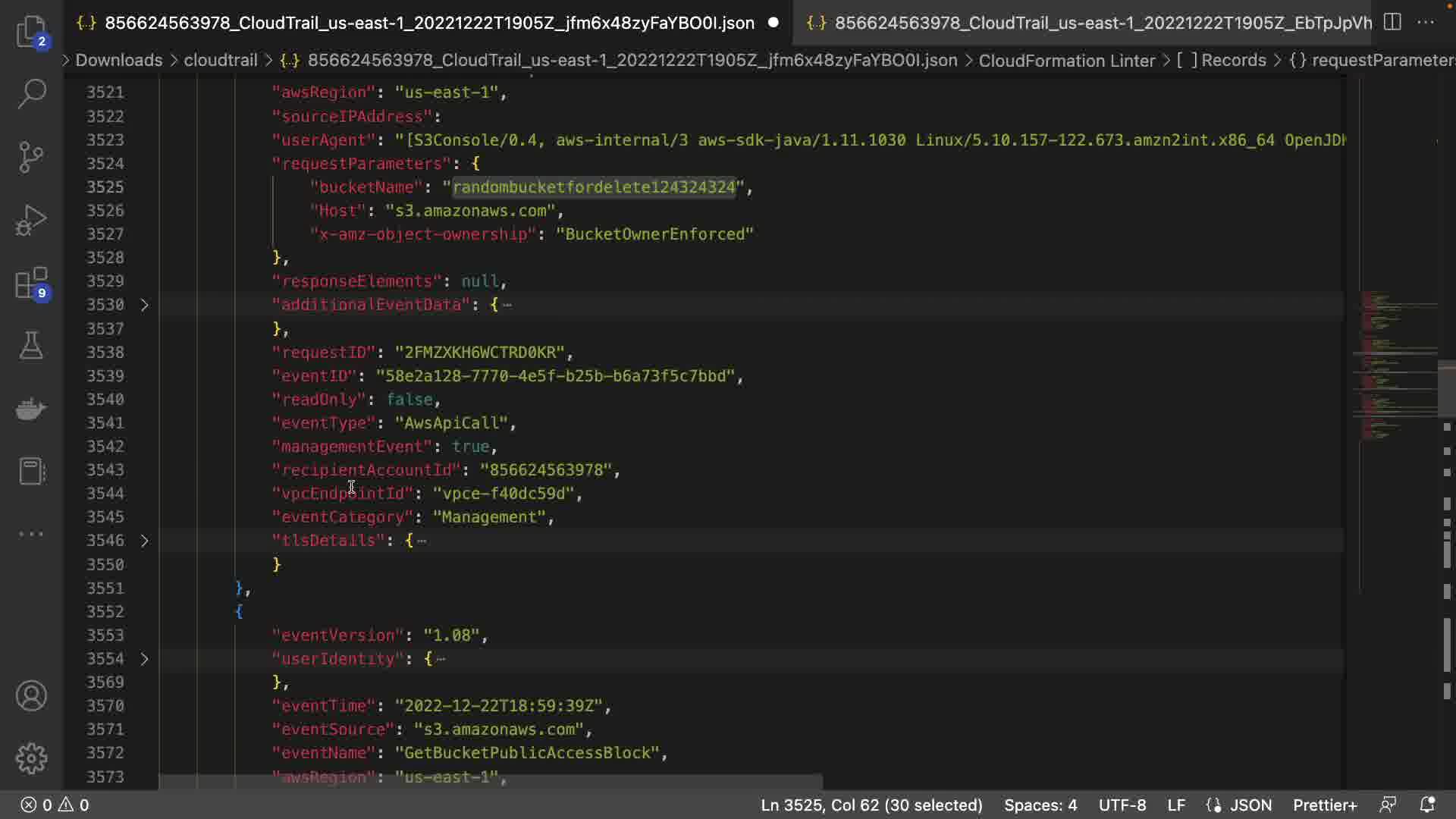Click the vertical scrollbar thumb
Image resolution: width=1456 pixels, height=819 pixels.
1446,389
